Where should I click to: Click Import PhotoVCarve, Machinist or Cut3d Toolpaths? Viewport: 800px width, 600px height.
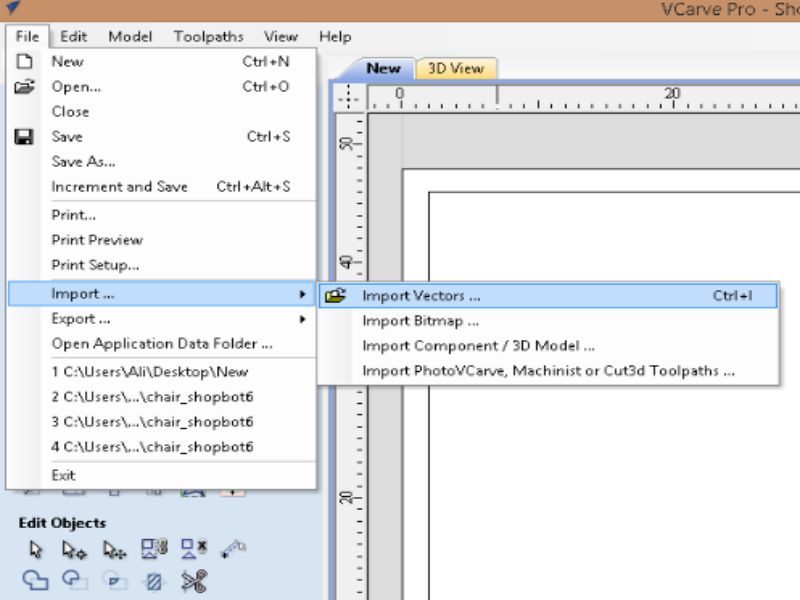pyautogui.click(x=548, y=371)
